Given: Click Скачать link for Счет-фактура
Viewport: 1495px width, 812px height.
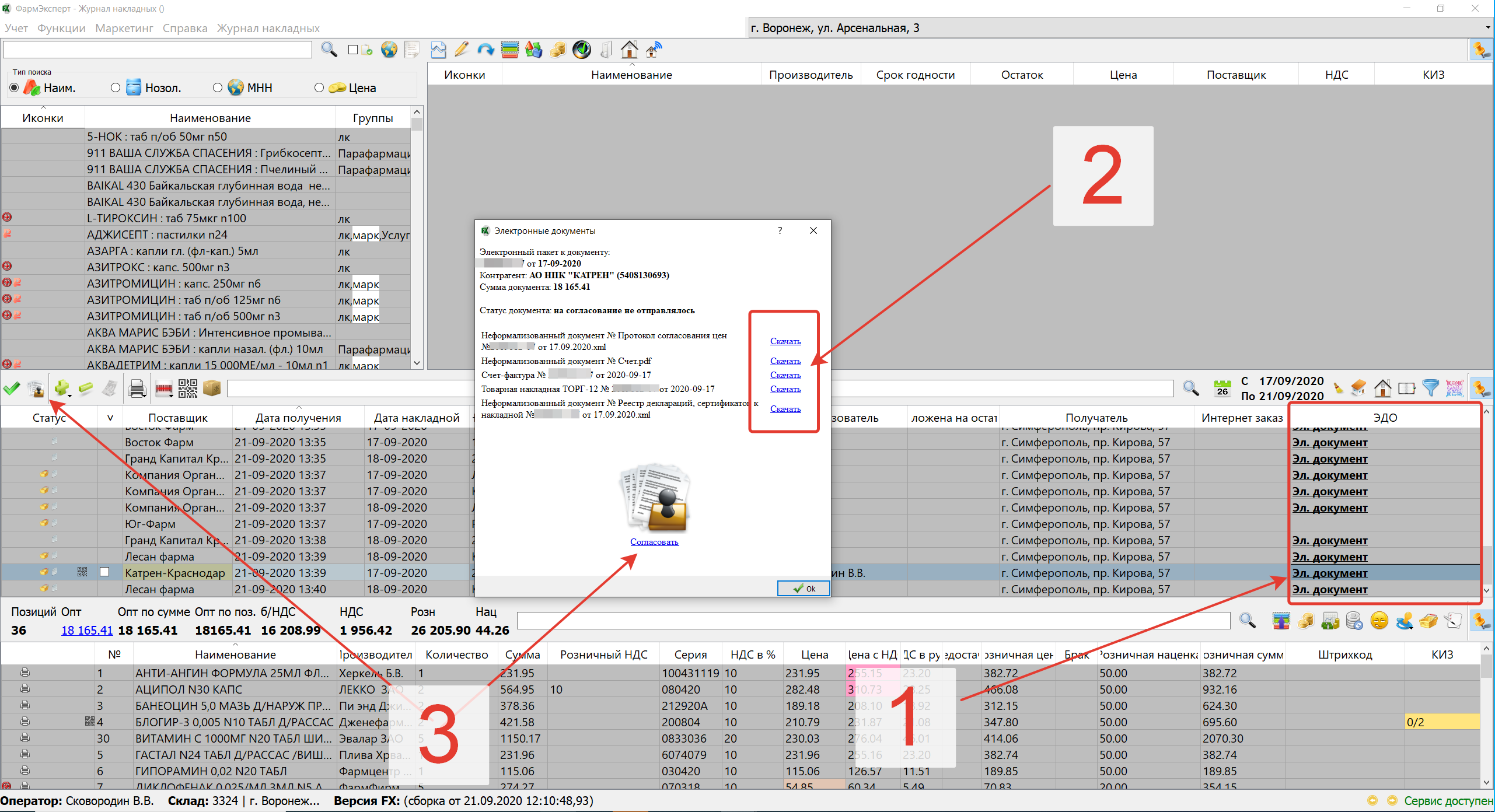Looking at the screenshot, I should point(785,375).
